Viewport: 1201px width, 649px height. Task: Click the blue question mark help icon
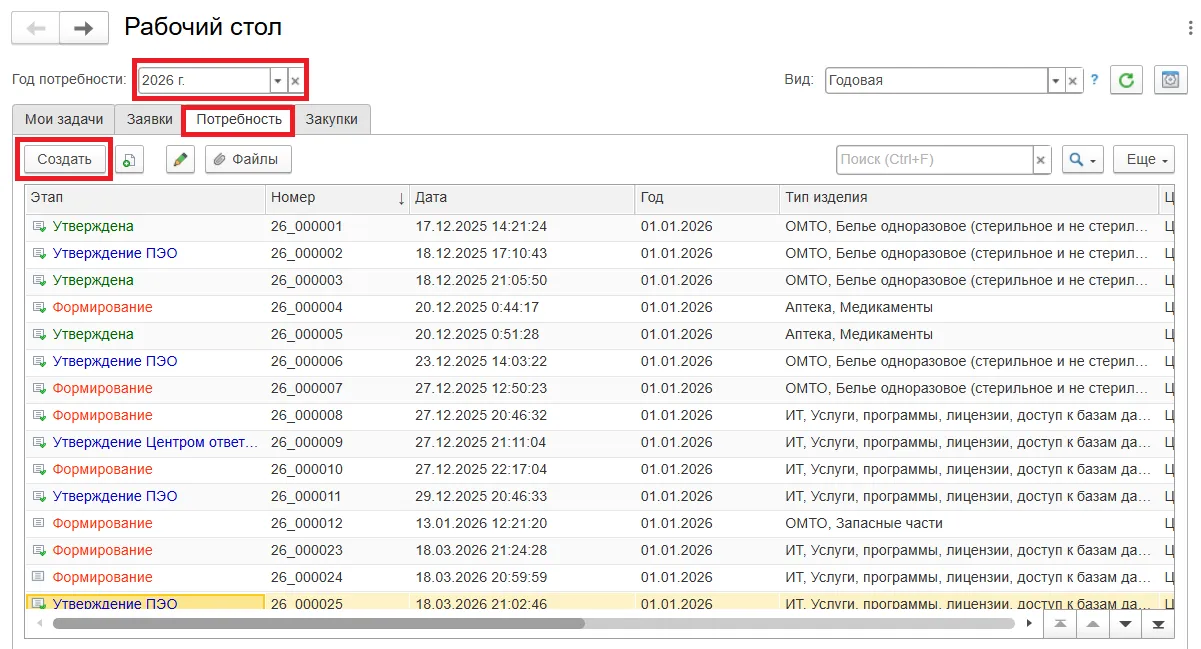tap(1094, 80)
